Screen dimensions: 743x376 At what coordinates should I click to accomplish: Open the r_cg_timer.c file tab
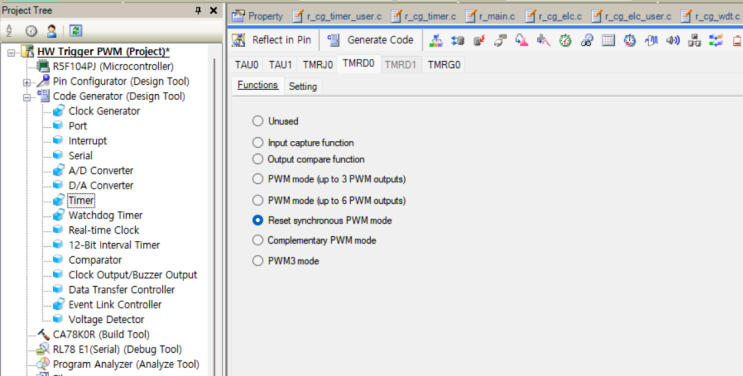(x=424, y=16)
